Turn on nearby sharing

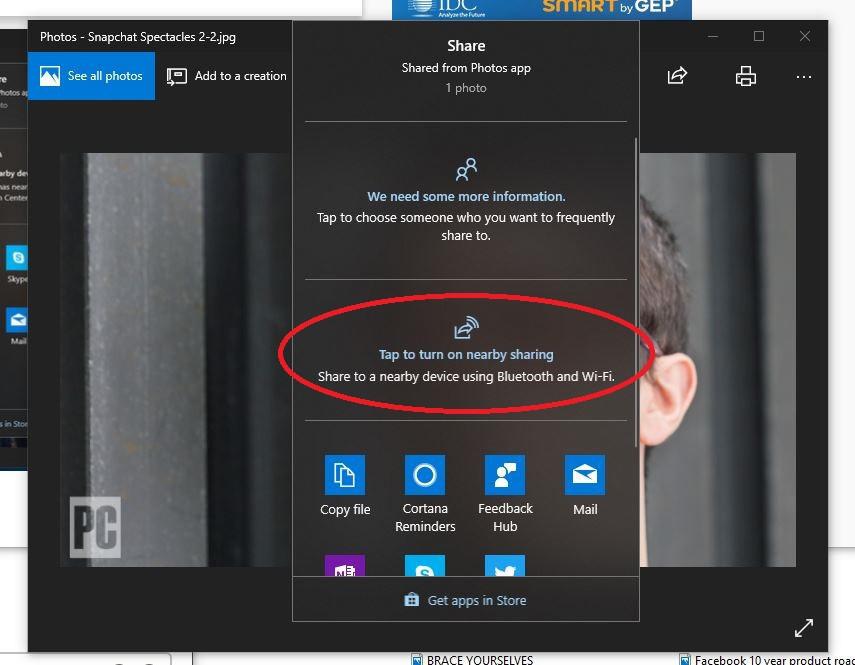tap(465, 354)
